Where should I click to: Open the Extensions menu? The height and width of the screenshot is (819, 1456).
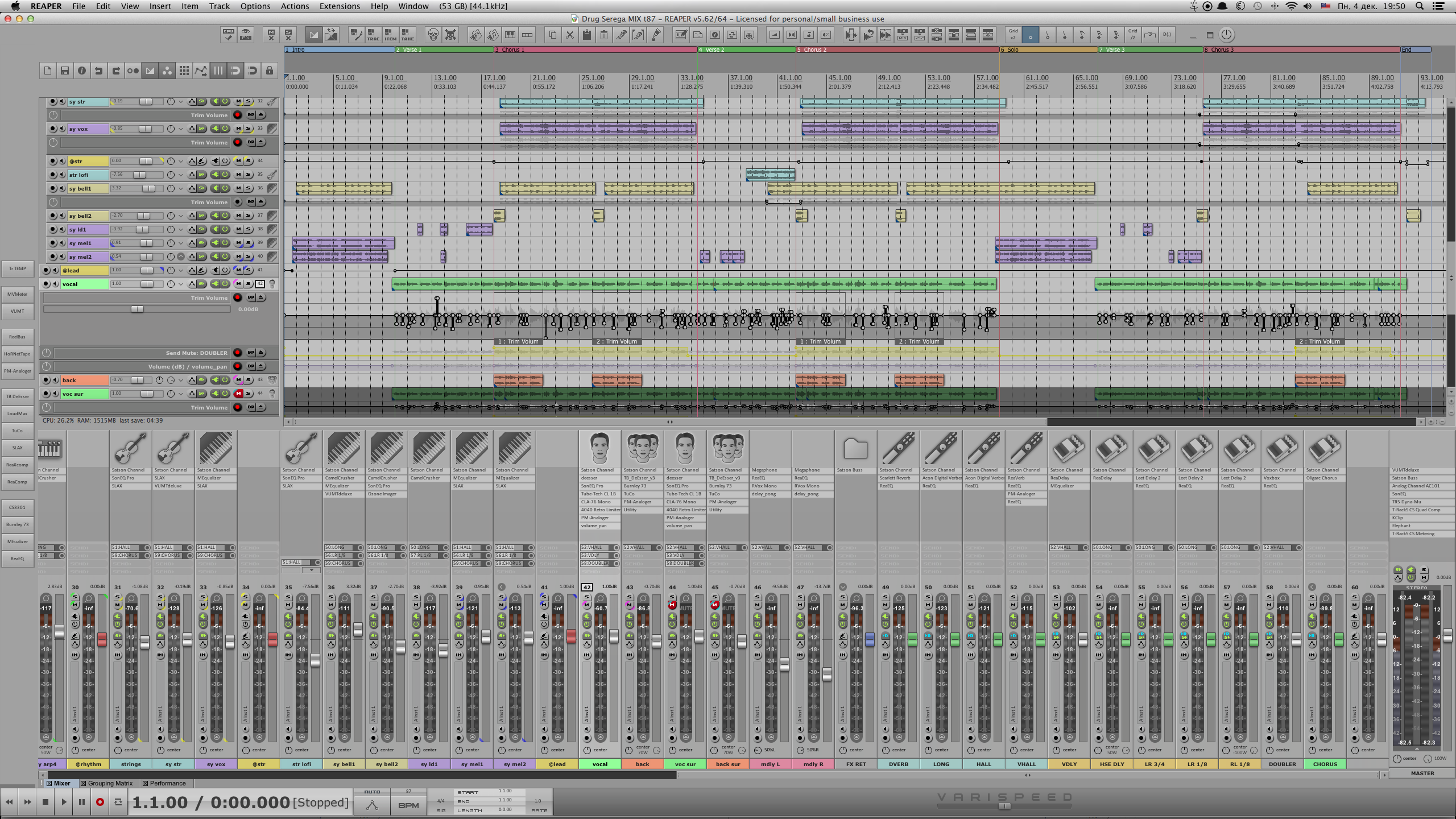click(340, 6)
